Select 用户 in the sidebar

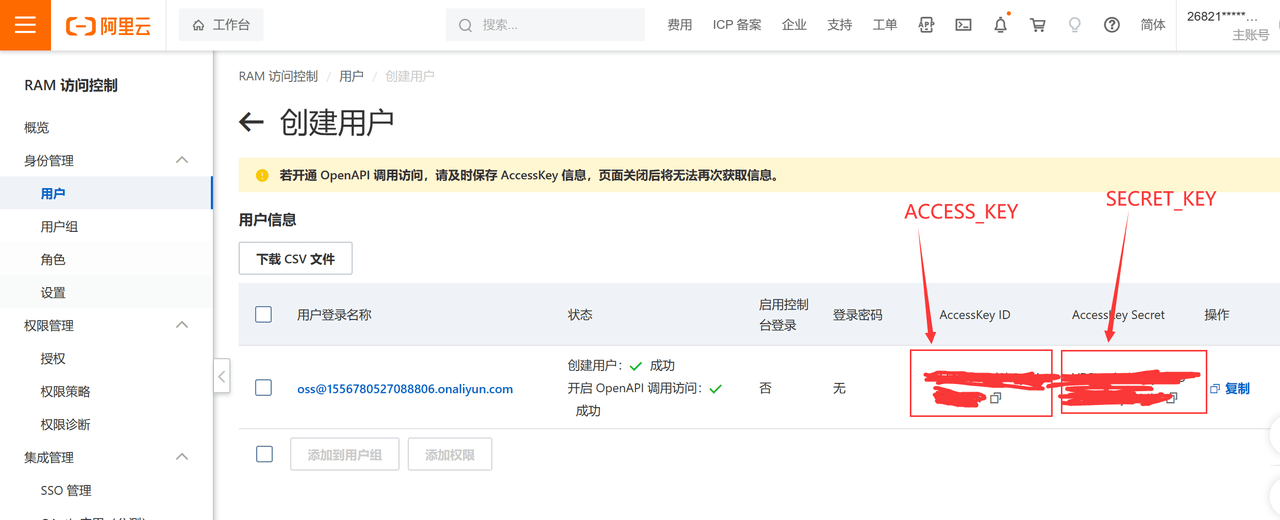[106, 193]
